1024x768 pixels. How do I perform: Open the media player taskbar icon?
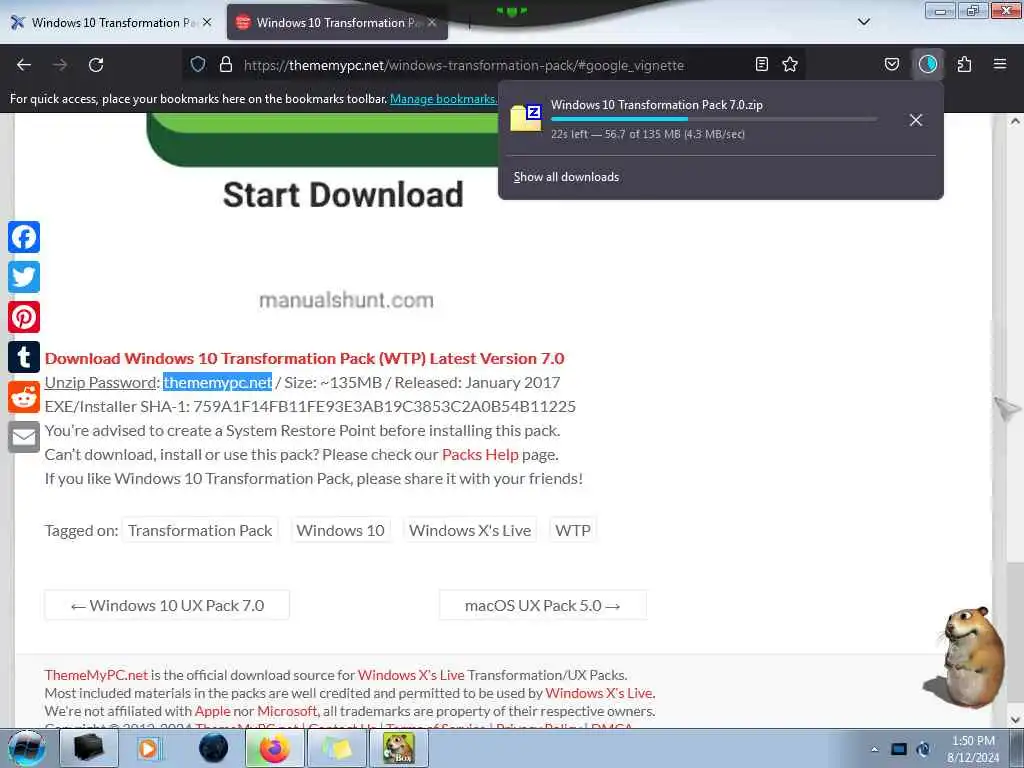[x=148, y=748]
